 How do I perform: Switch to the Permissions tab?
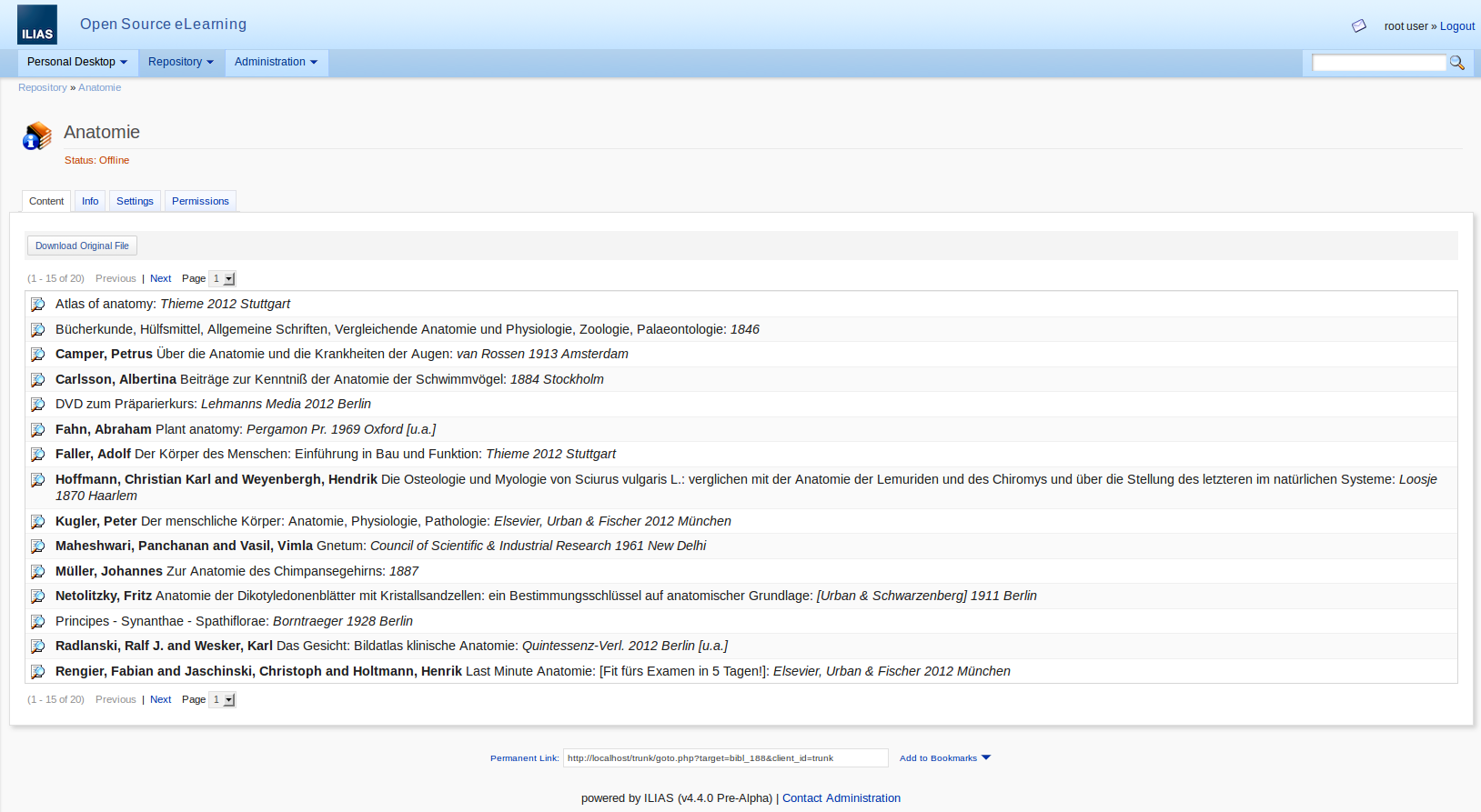200,201
